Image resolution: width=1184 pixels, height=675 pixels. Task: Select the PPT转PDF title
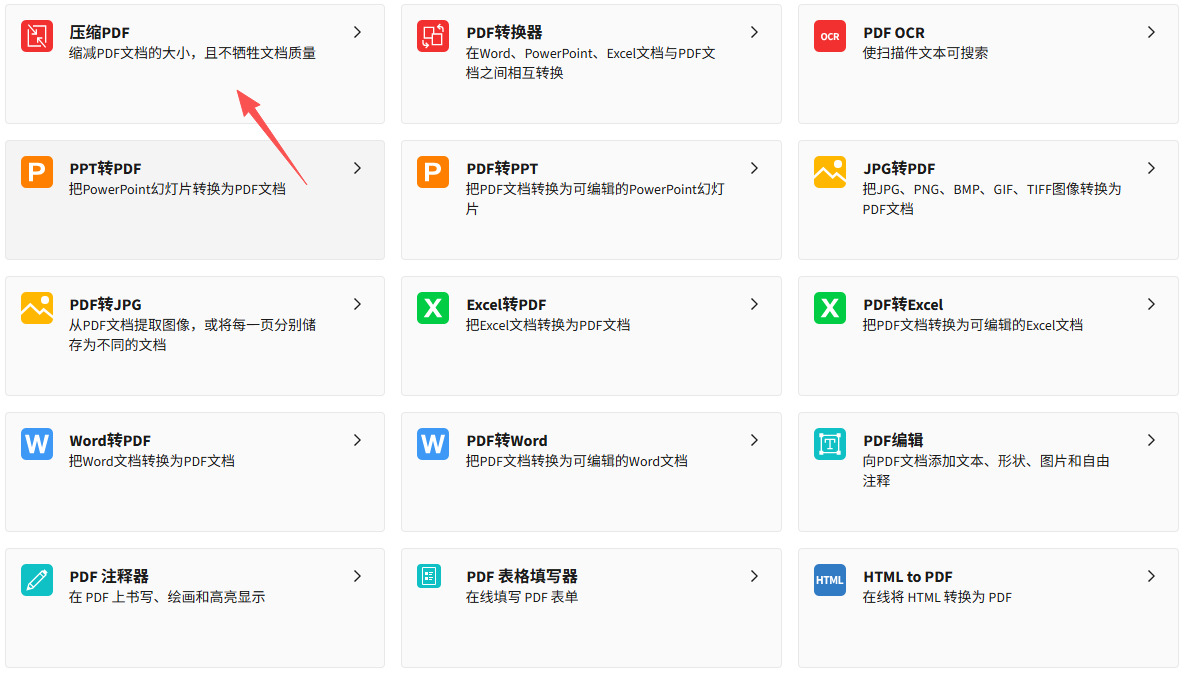pos(105,168)
